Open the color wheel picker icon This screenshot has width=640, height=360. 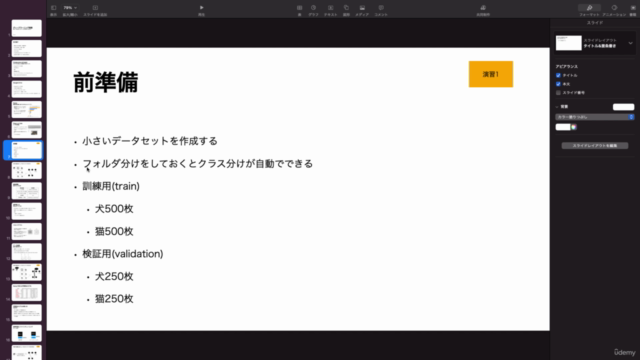[x=573, y=127]
